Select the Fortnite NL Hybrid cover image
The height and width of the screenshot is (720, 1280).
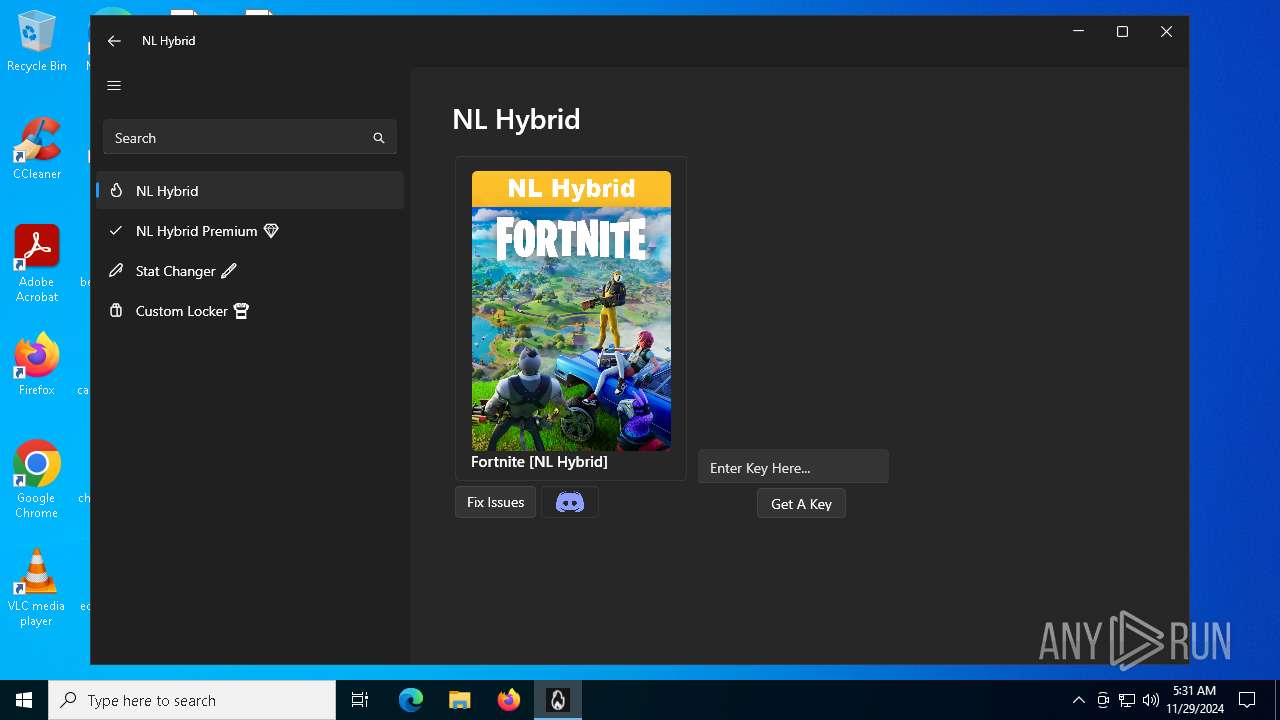[571, 311]
